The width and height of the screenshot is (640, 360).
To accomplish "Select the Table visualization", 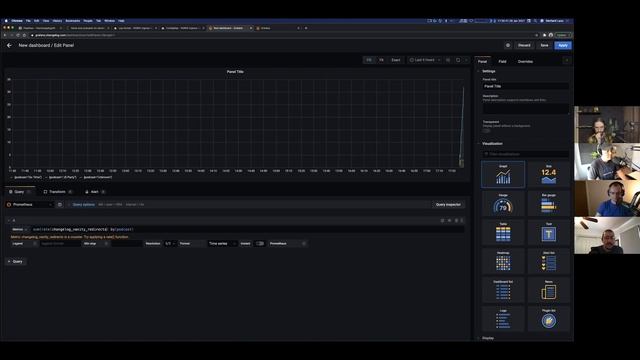I will pos(503,232).
